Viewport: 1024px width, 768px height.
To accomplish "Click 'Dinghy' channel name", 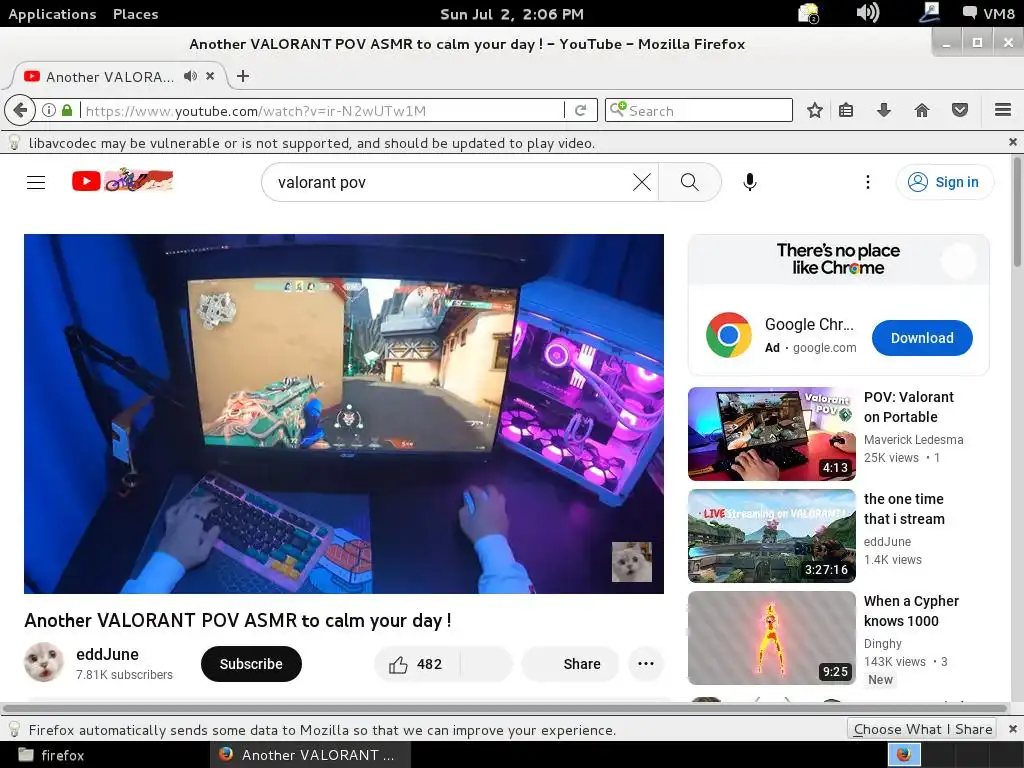I will pyautogui.click(x=882, y=643).
